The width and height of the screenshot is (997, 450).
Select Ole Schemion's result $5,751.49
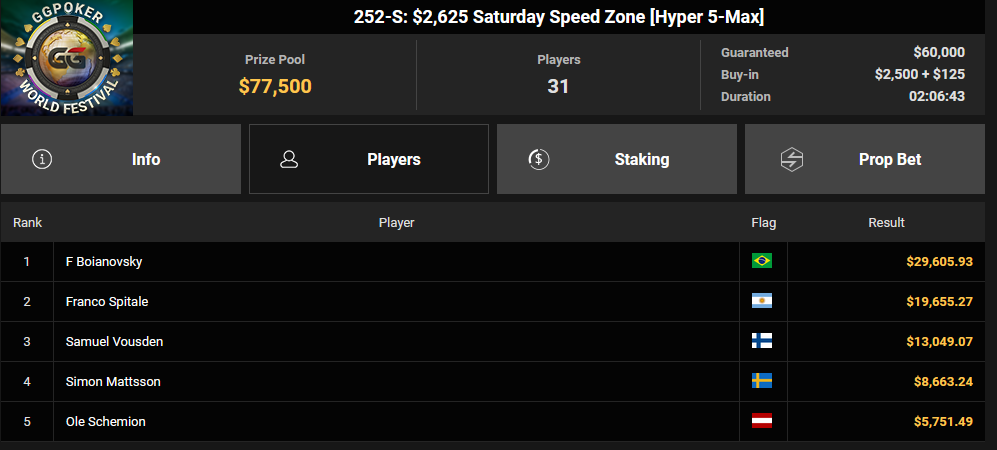click(943, 421)
